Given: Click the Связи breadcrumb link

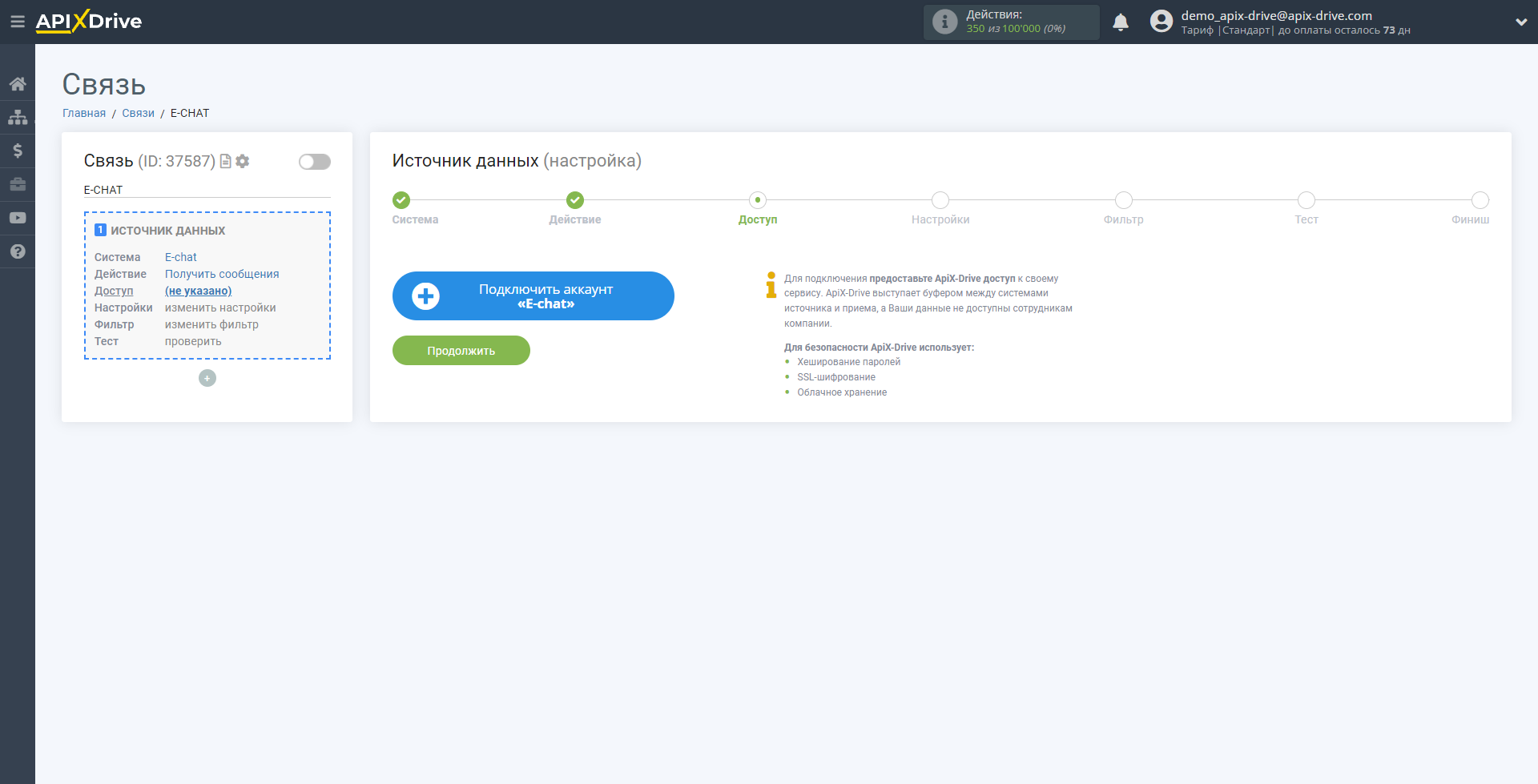Looking at the screenshot, I should (138, 113).
